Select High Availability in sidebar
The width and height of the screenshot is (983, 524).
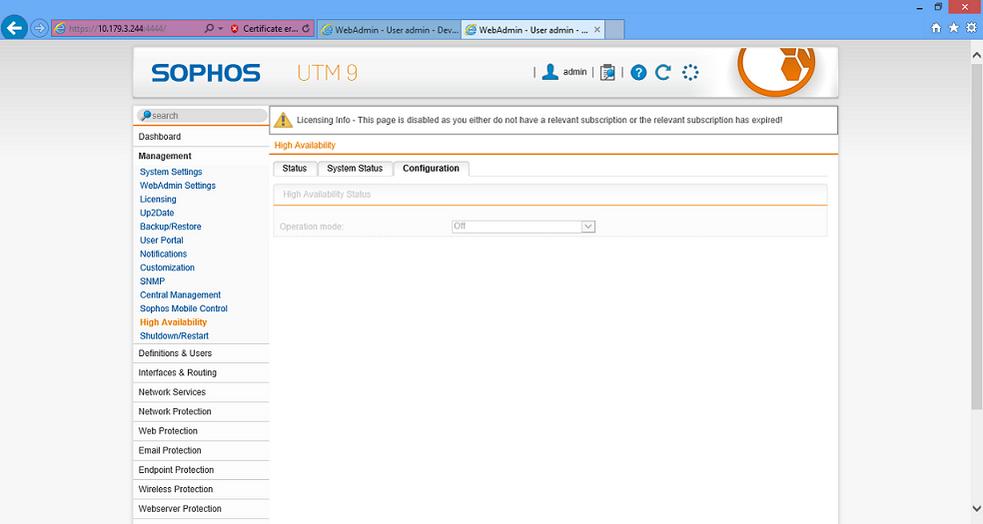click(x=173, y=322)
